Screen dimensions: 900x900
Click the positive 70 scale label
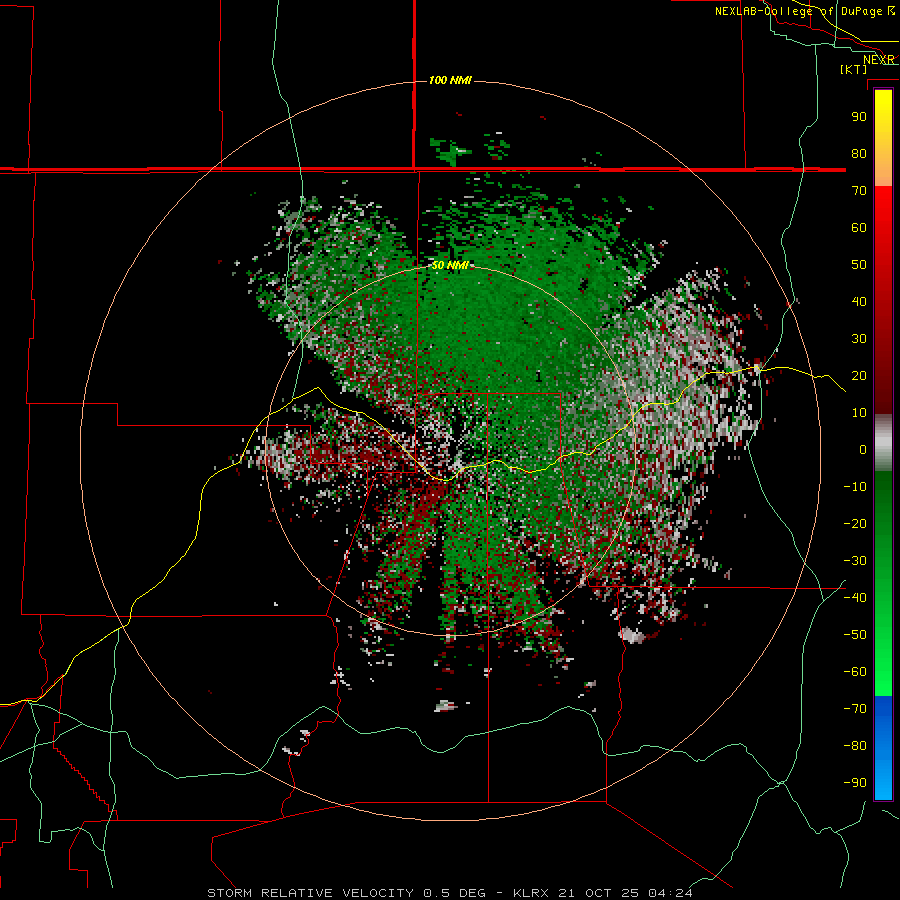pos(859,191)
